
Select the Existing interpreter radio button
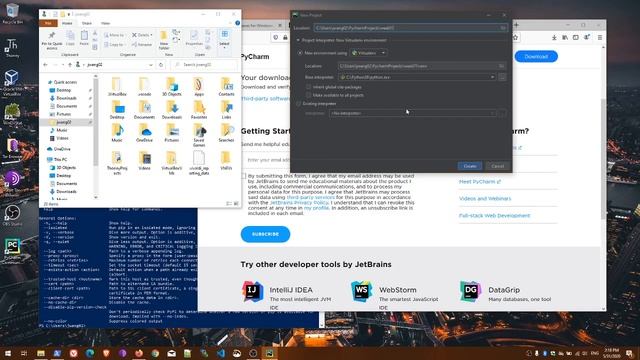tap(299, 104)
